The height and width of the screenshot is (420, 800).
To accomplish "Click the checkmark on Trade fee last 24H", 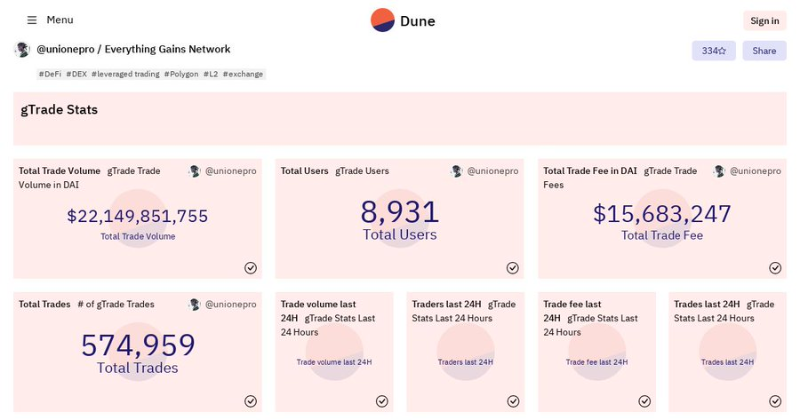I will [x=644, y=401].
